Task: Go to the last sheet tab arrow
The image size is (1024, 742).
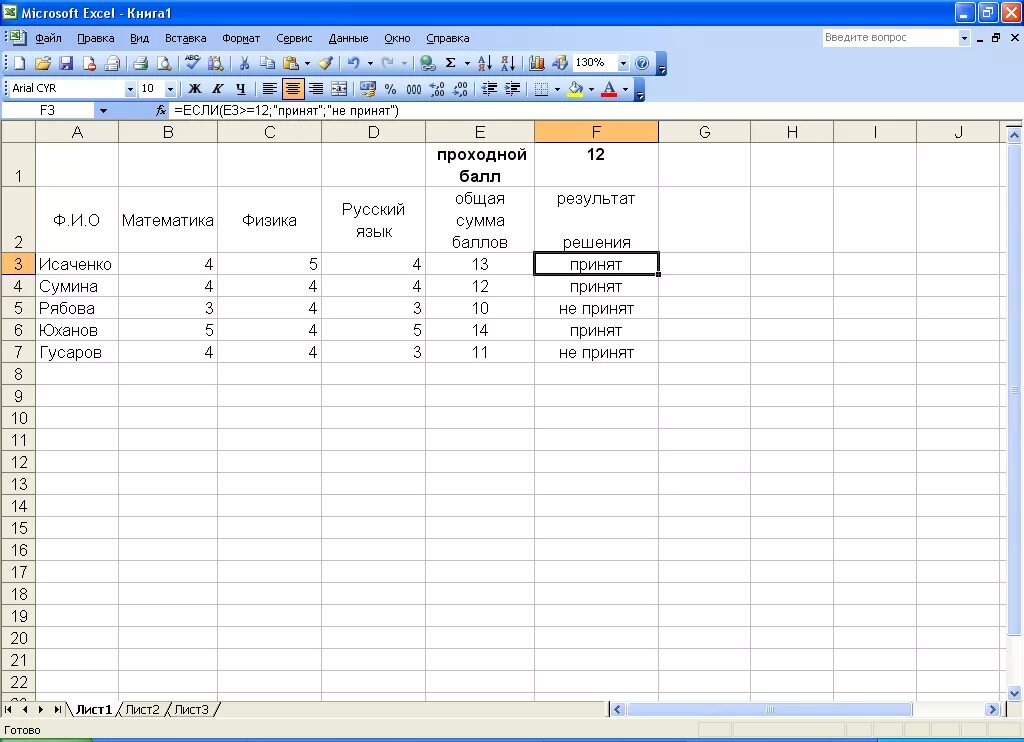Action: (x=57, y=709)
